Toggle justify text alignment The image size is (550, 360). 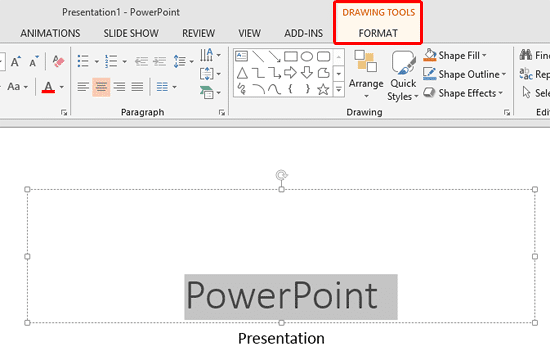pyautogui.click(x=137, y=87)
